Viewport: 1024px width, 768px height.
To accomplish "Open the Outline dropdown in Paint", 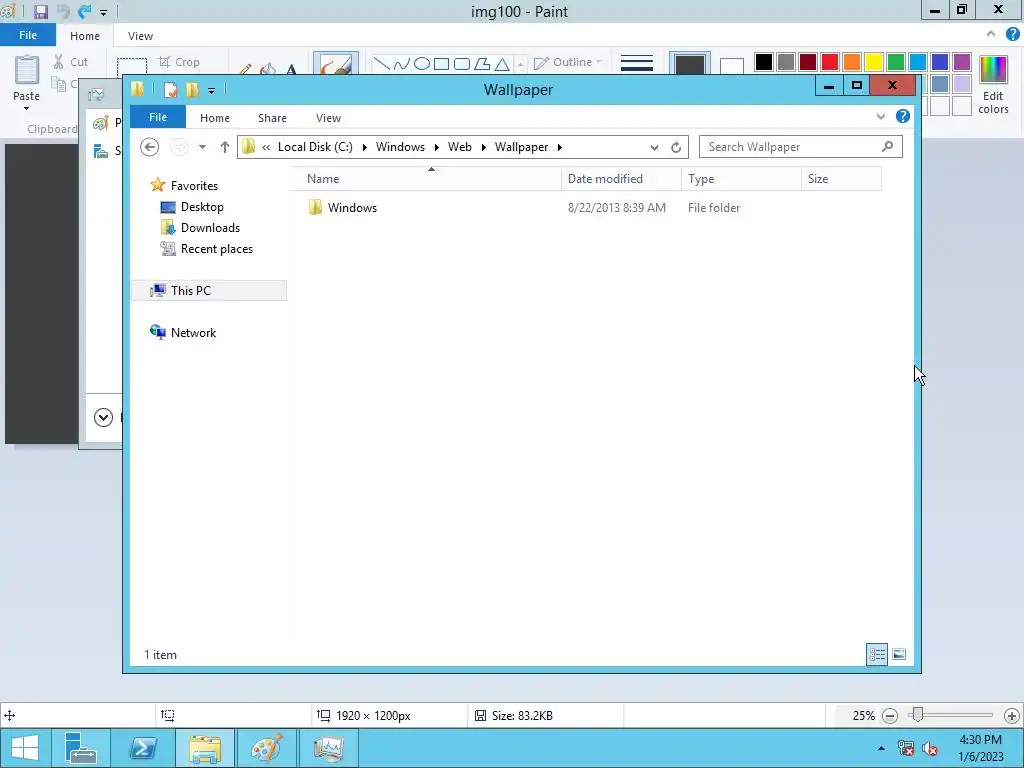I will [x=568, y=62].
